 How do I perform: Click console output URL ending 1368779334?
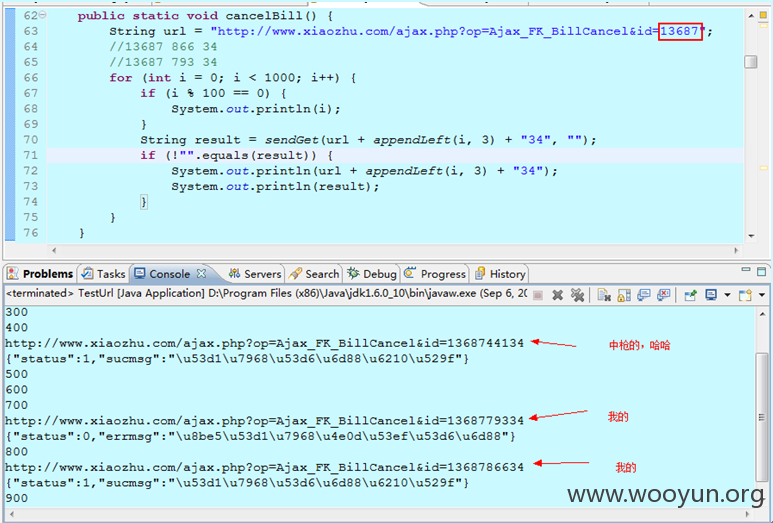tap(264, 421)
